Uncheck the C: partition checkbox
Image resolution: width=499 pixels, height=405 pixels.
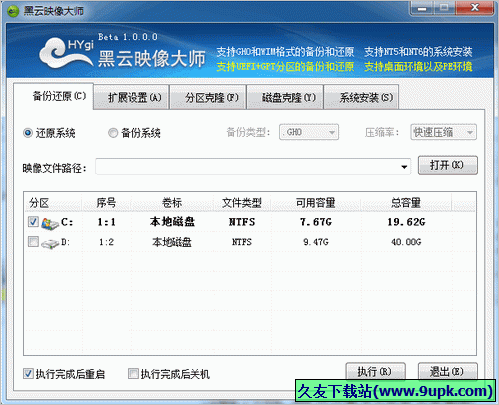click(x=33, y=222)
